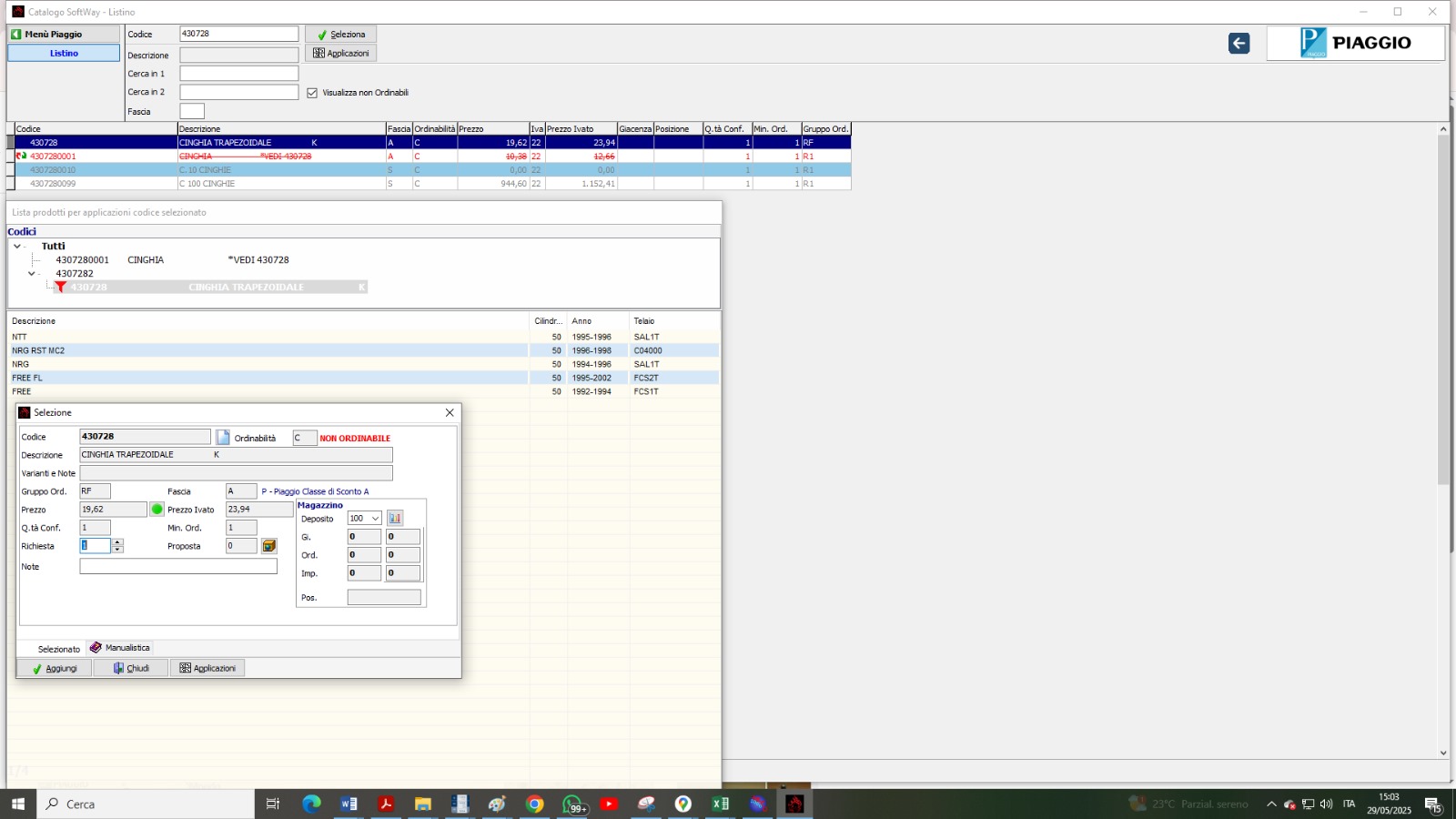The width and height of the screenshot is (1456, 819).
Task: Click the Piaggio logo
Action: (1355, 43)
